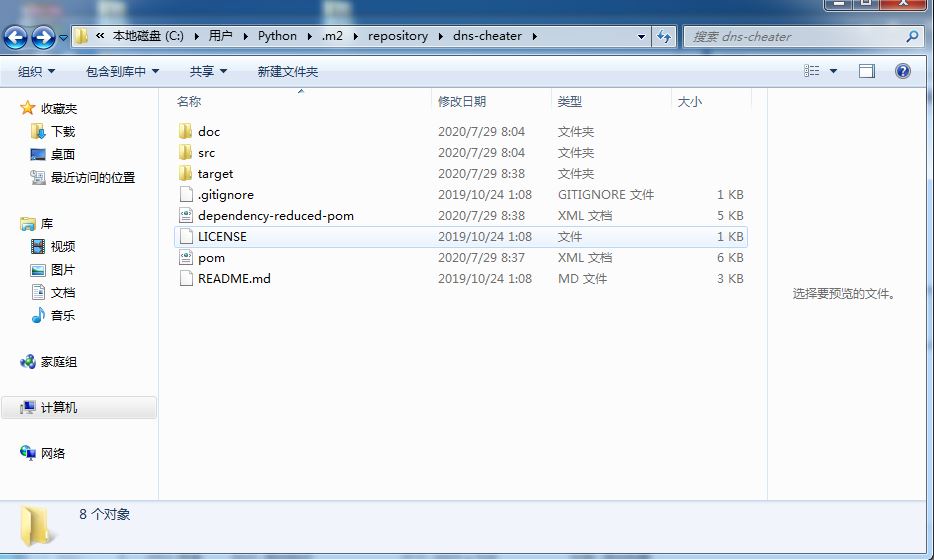Sort by 修改日期 column header
Viewport: 934px width, 560px height.
[462, 102]
